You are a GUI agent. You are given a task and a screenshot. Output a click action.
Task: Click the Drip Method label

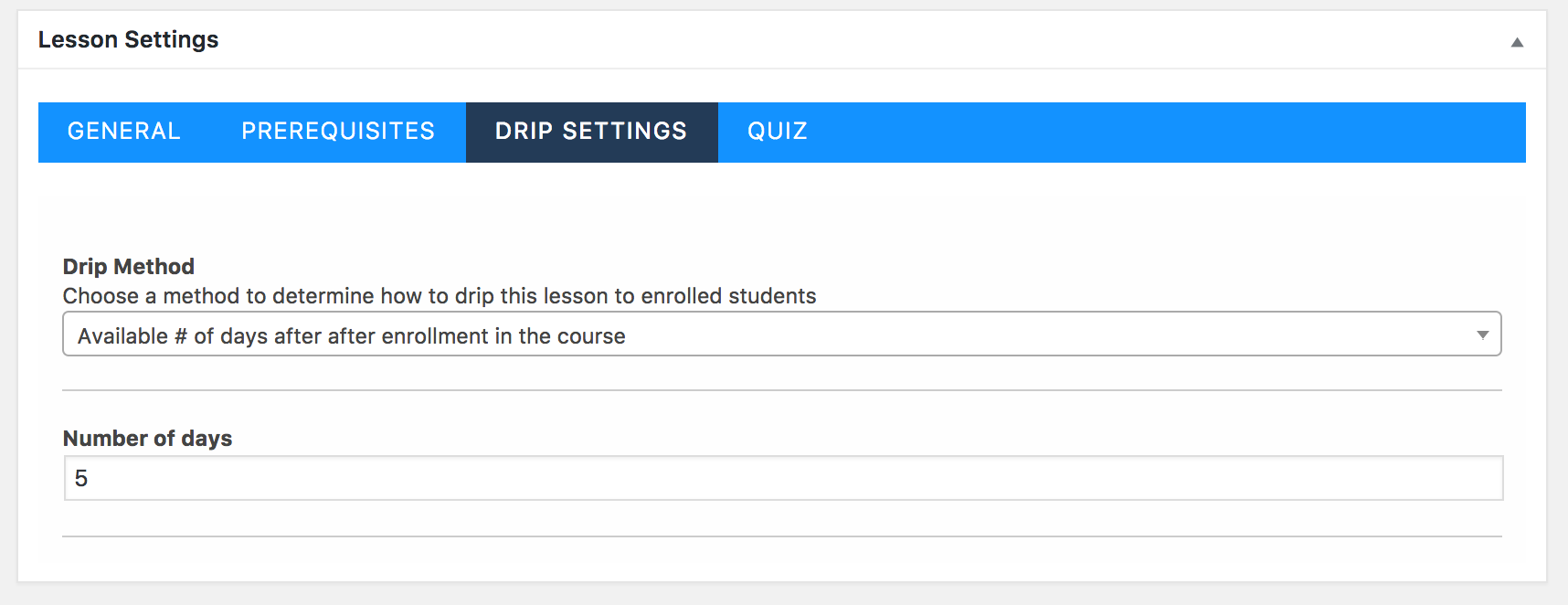coord(129,267)
